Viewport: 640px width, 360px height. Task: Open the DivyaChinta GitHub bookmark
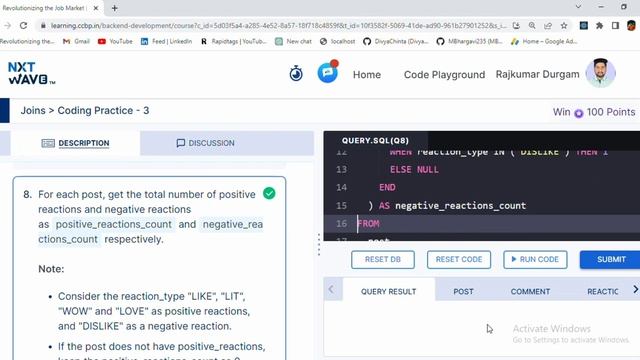396,41
